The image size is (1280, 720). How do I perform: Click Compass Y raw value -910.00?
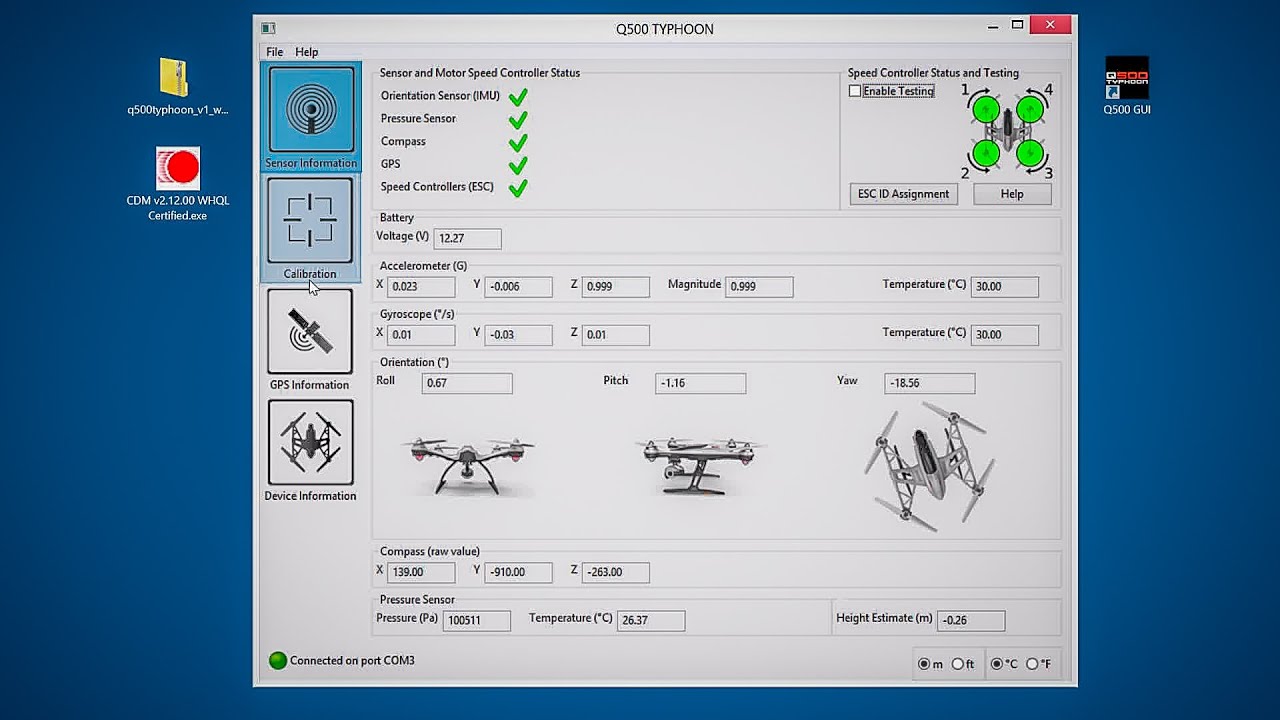click(x=519, y=573)
